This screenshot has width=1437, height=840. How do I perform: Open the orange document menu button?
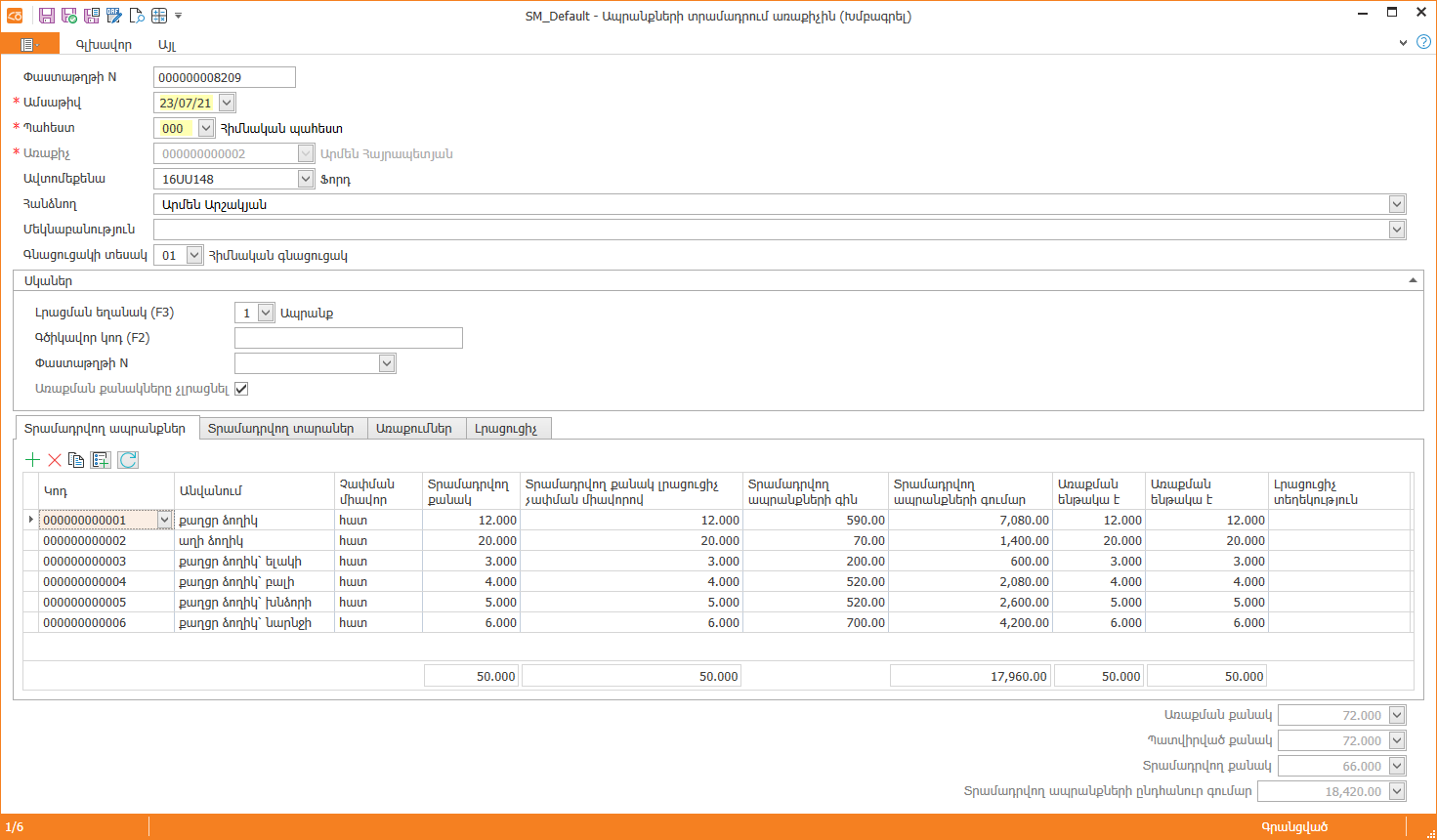(x=29, y=44)
